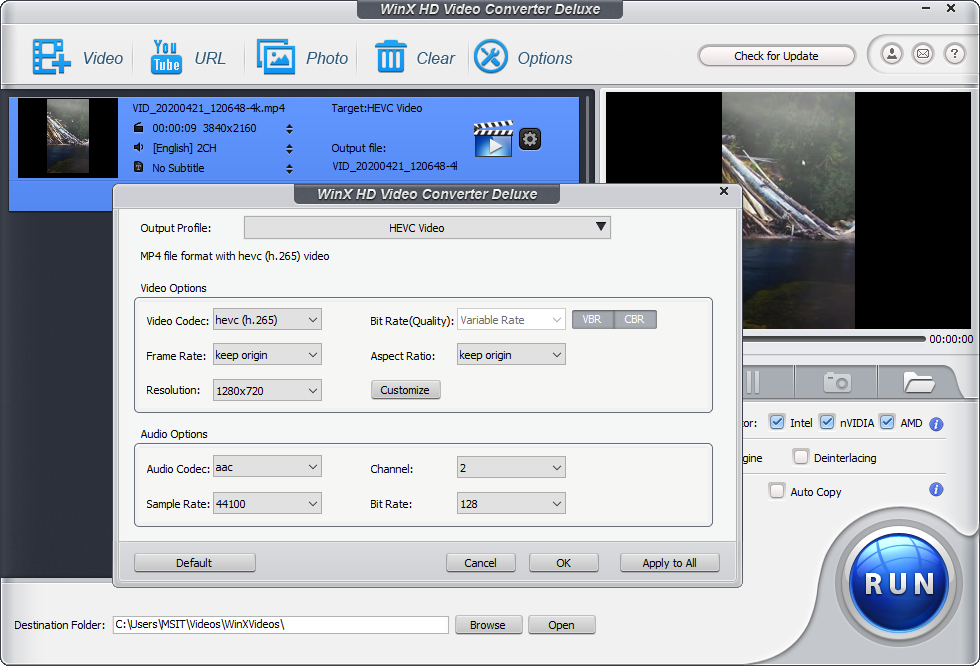980x666 pixels.
Task: Click the Apply to All button
Action: 669,562
